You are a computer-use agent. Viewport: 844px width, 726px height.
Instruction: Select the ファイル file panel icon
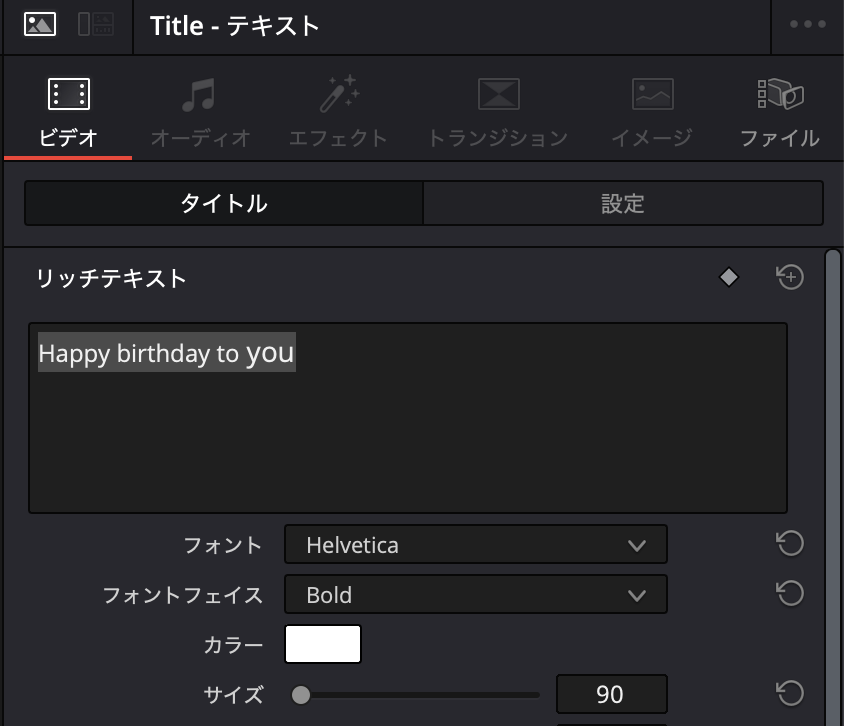click(781, 94)
